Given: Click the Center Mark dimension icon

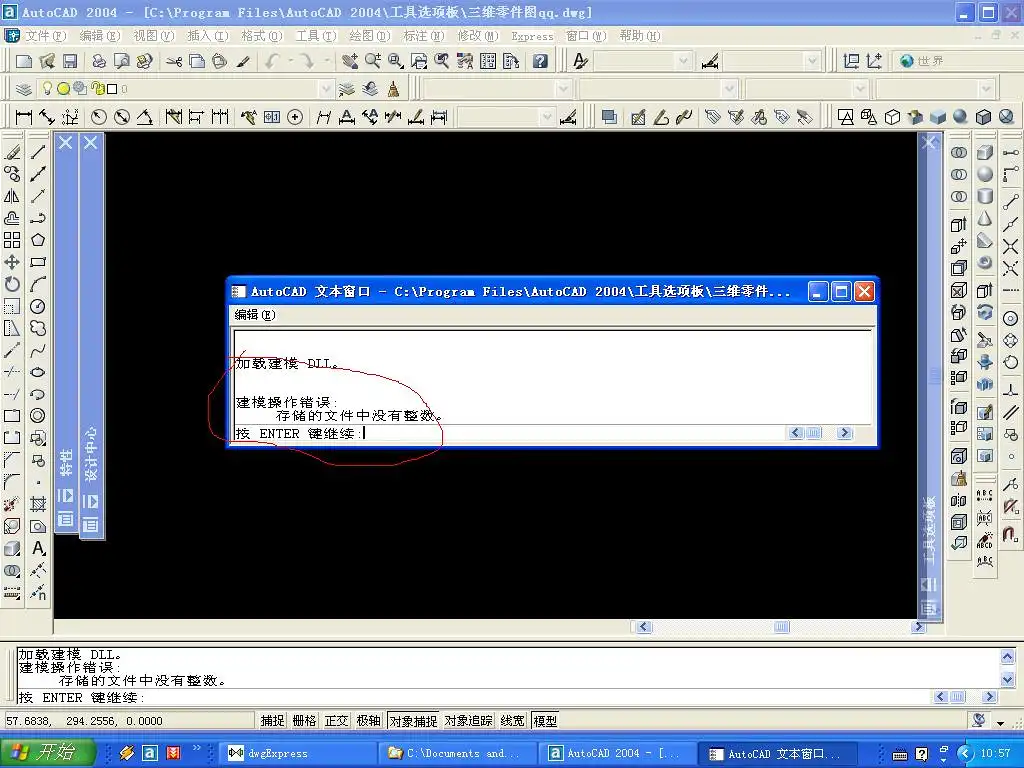Looking at the screenshot, I should coord(295,118).
